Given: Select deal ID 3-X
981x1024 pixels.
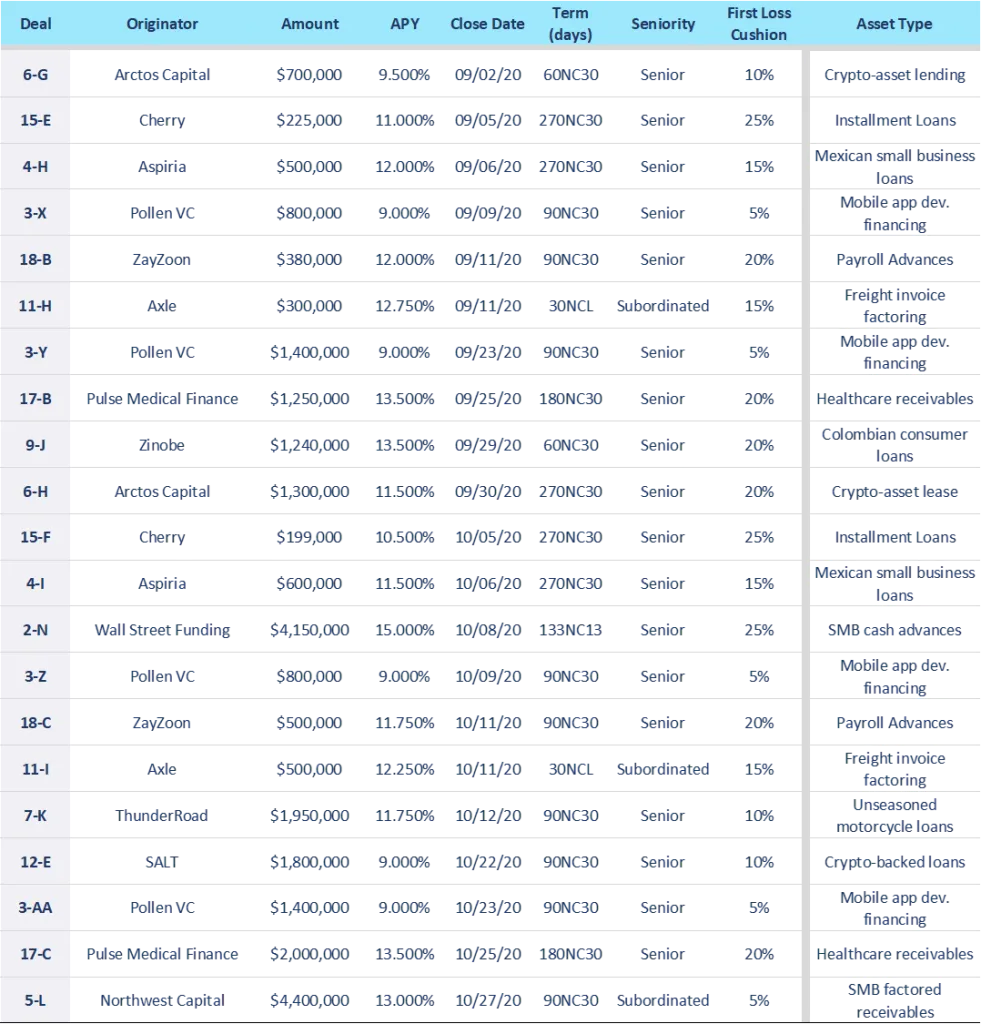Looking at the screenshot, I should click(35, 213).
